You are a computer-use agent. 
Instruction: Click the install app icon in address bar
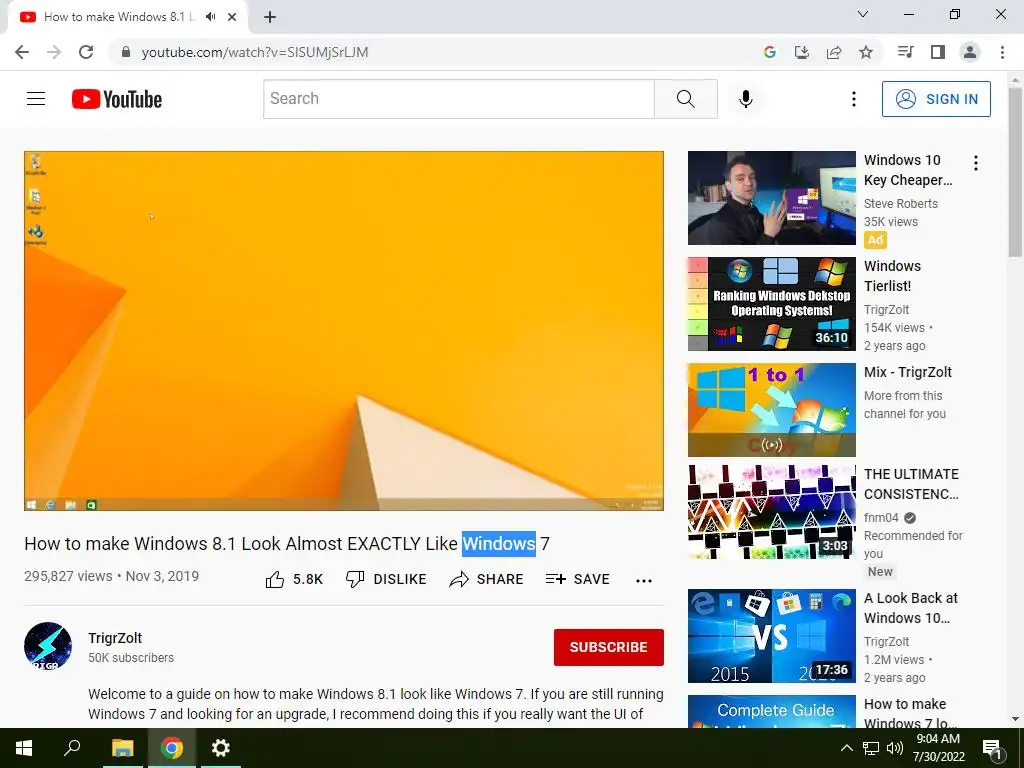pos(802,52)
